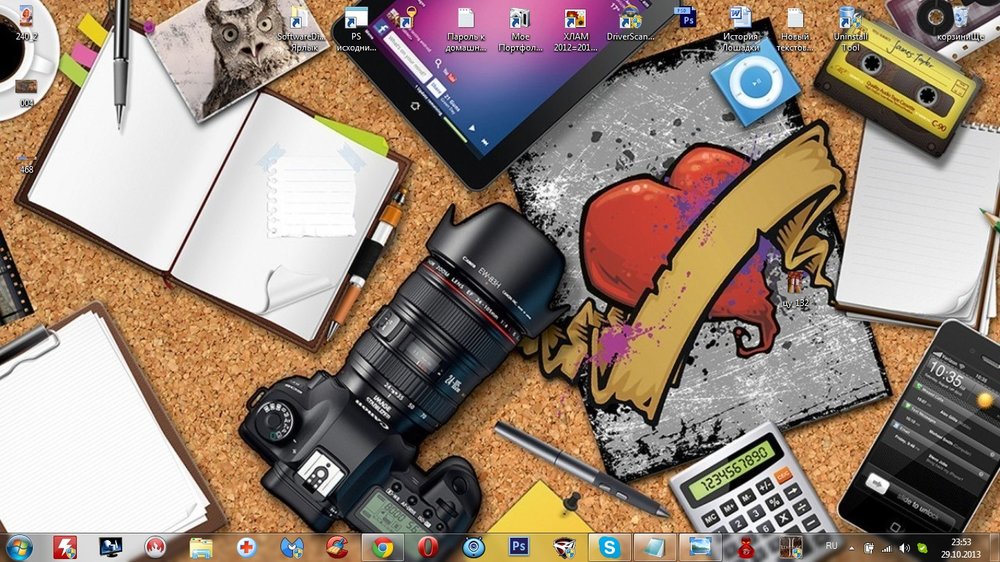Viewport: 1000px width, 562px height.
Task: Select the 'История Лошадки' Word document
Action: point(740,18)
